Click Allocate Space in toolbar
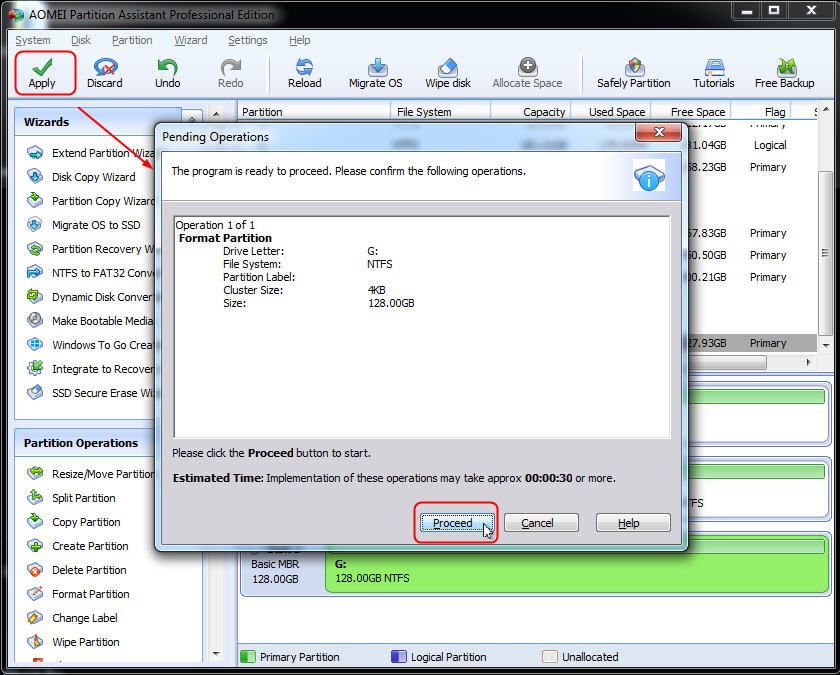The height and width of the screenshot is (675, 840). 527,73
